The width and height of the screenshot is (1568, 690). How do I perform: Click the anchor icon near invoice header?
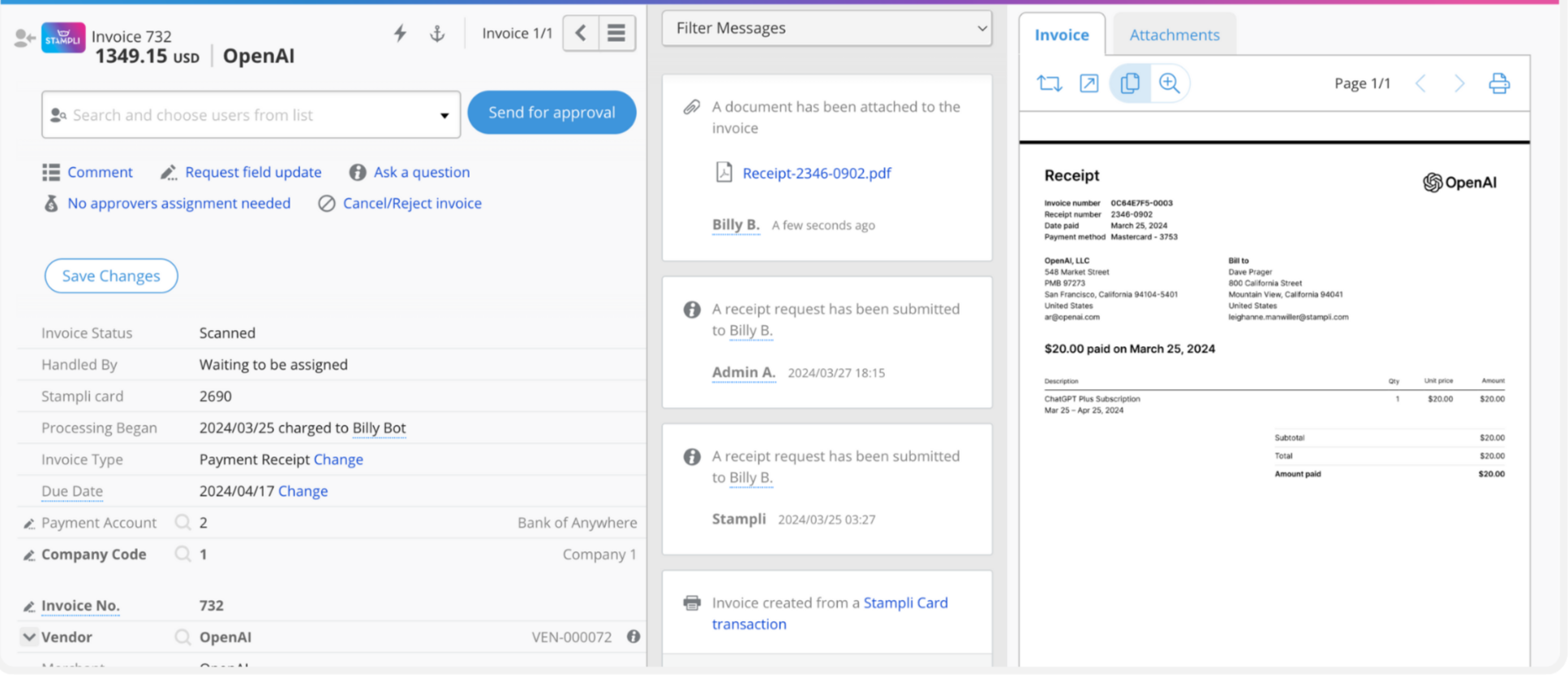(x=437, y=33)
